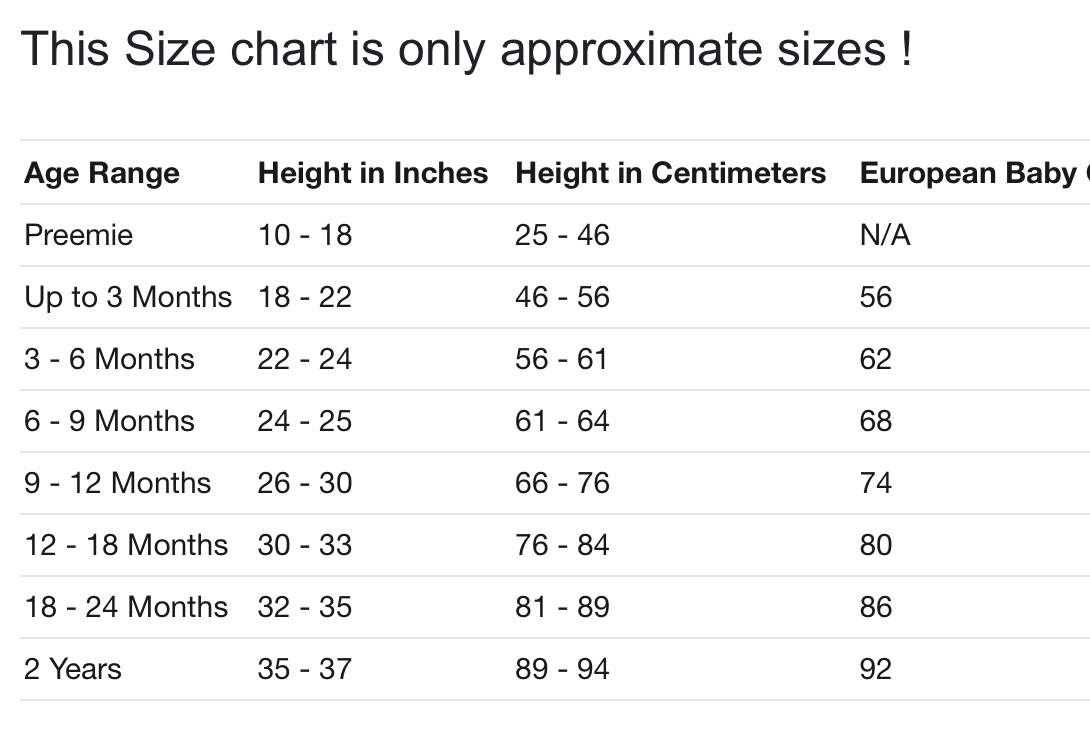Click the Up to 3 Months label
The image size is (1090, 730).
coord(128,298)
